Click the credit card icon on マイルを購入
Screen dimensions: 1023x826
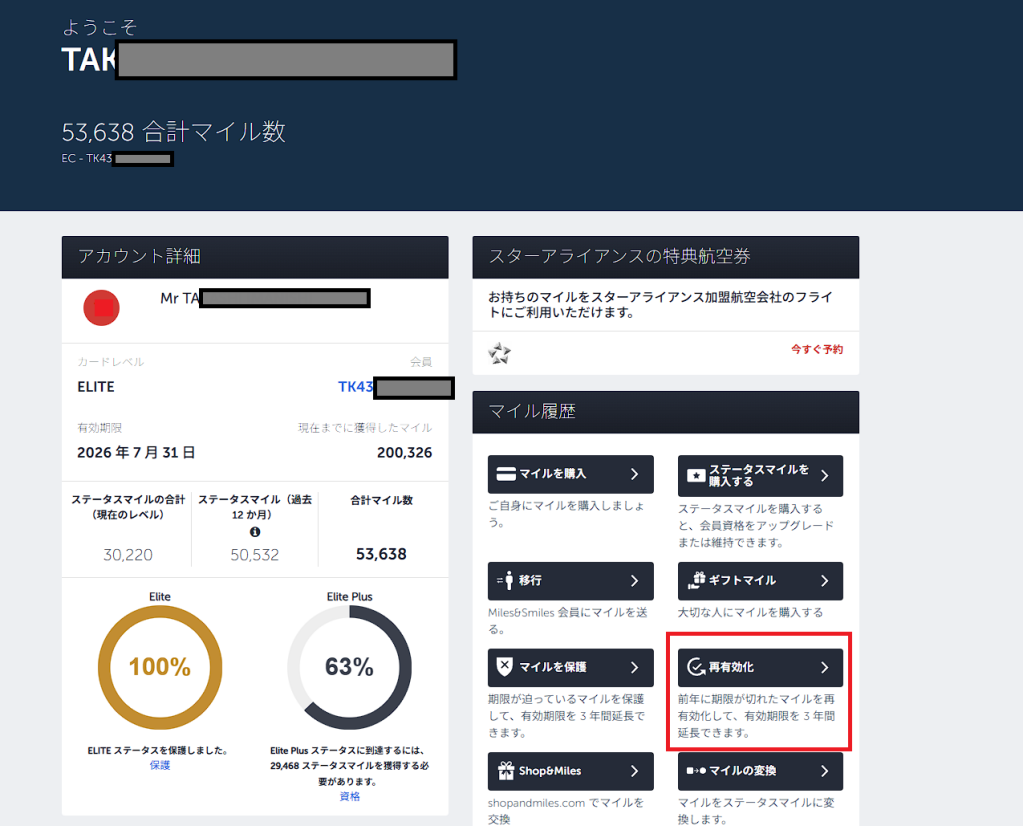click(506, 474)
